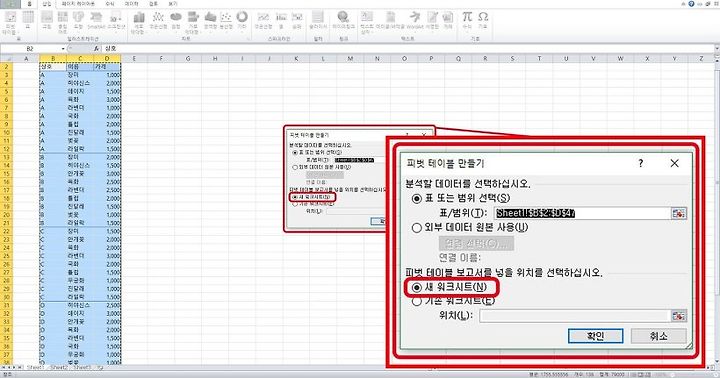720x378 pixels.
Task: Click 확인 button in enlarged dialog
Action: click(x=595, y=336)
